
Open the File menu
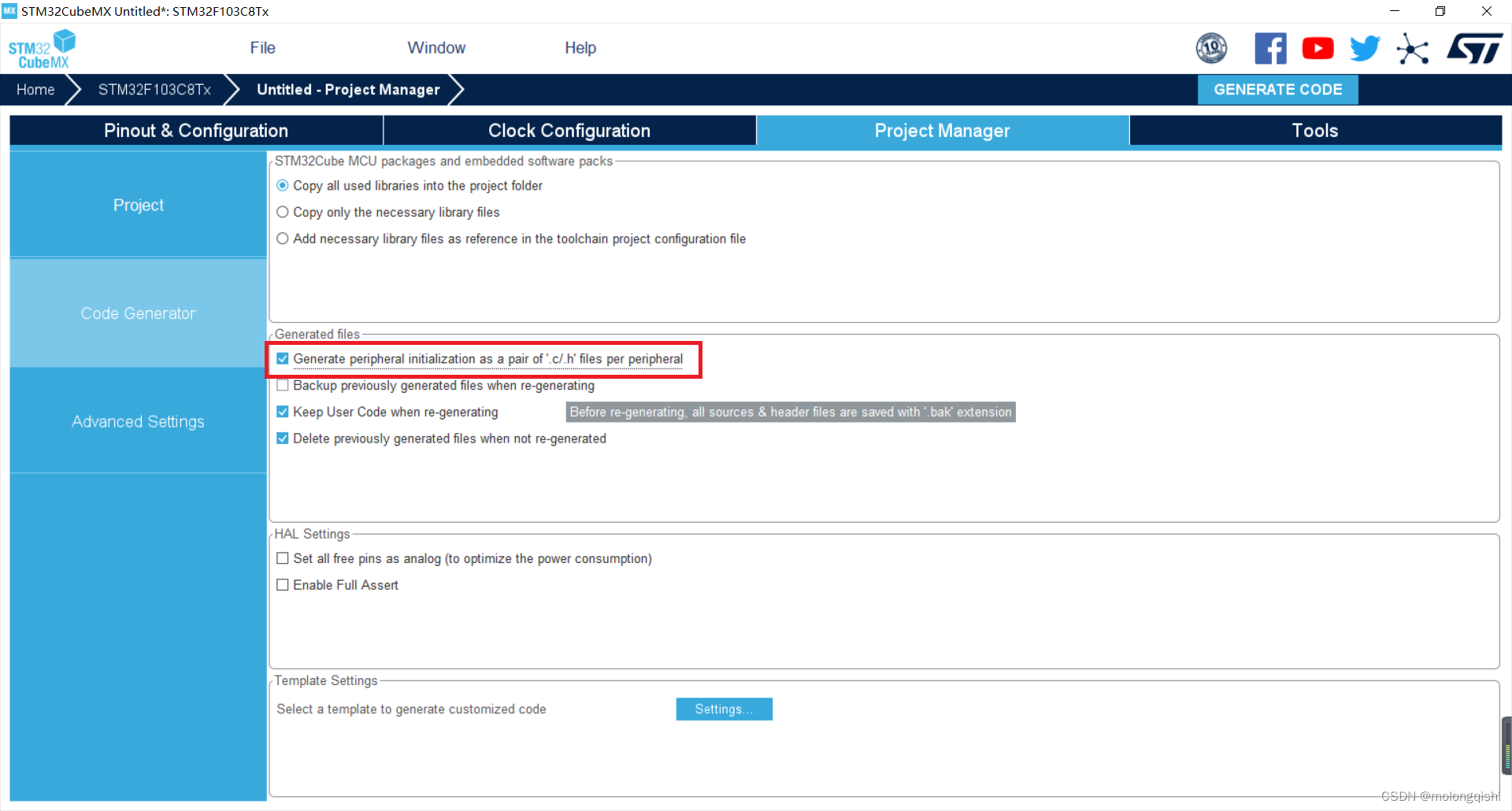263,48
